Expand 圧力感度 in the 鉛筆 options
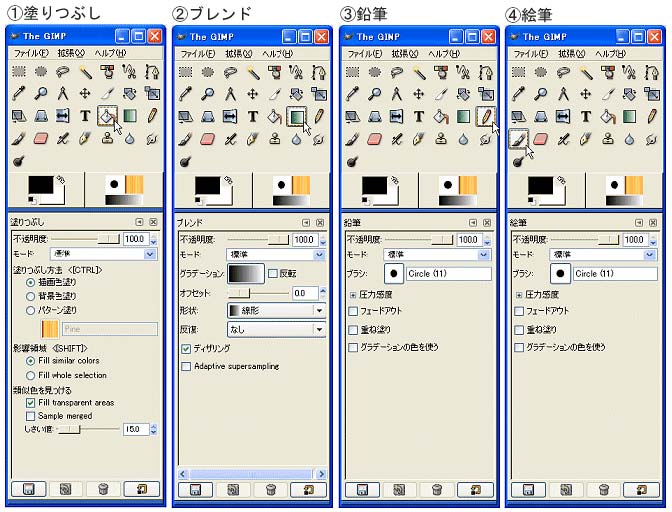672x512 pixels. 353,295
